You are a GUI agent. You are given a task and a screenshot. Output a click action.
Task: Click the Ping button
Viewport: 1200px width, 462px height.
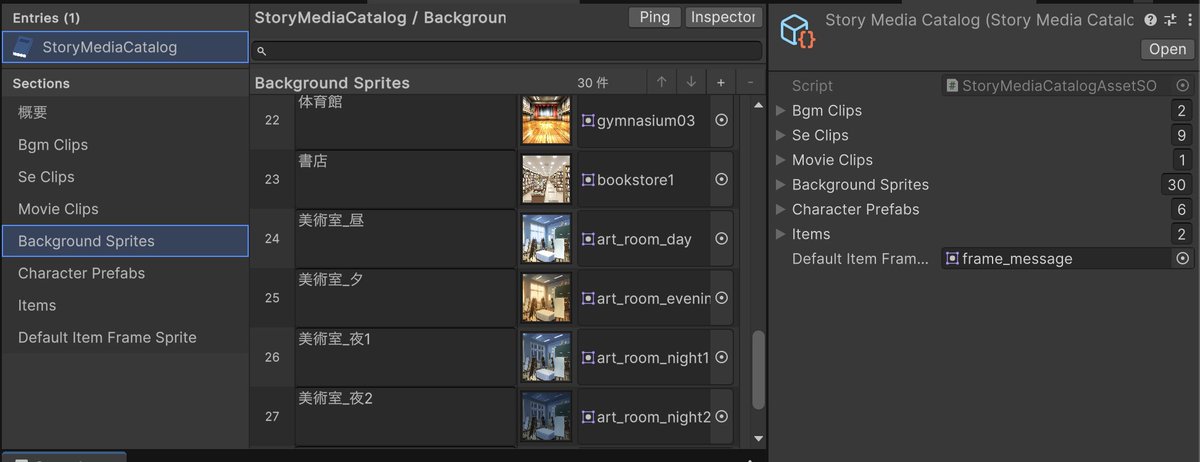(x=655, y=17)
